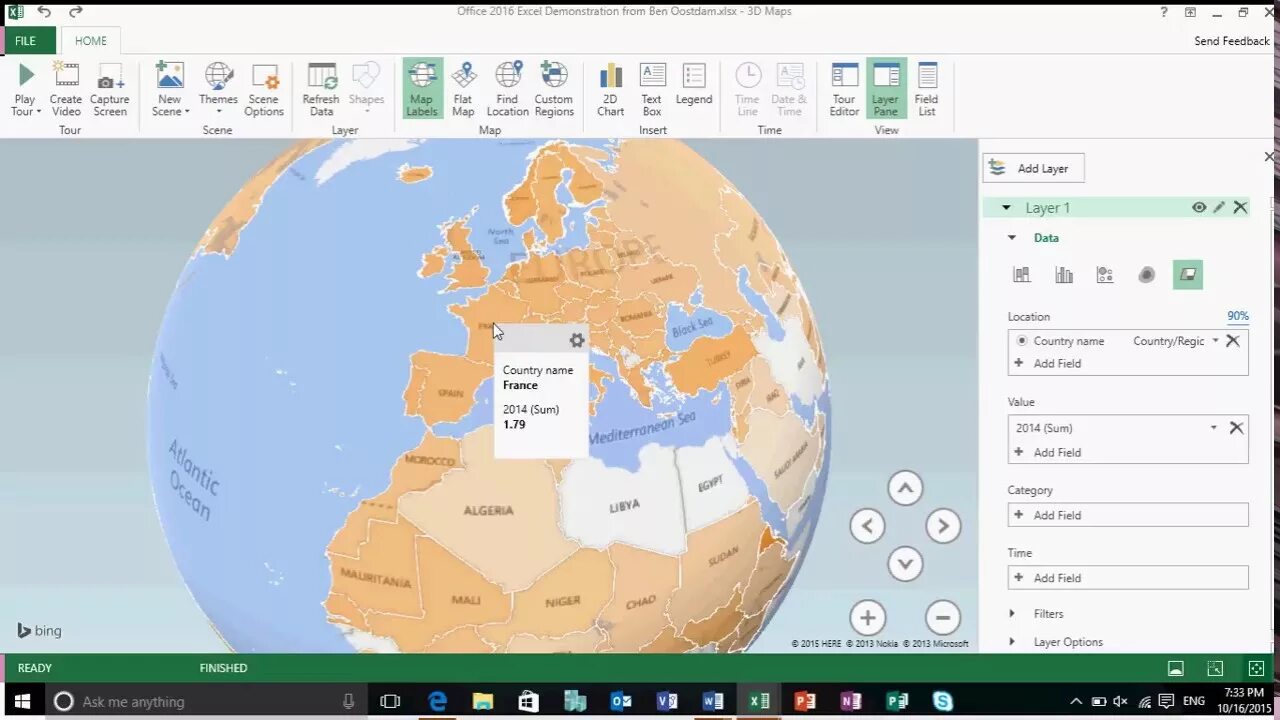
Task: Zoom in with plus button
Action: point(867,617)
